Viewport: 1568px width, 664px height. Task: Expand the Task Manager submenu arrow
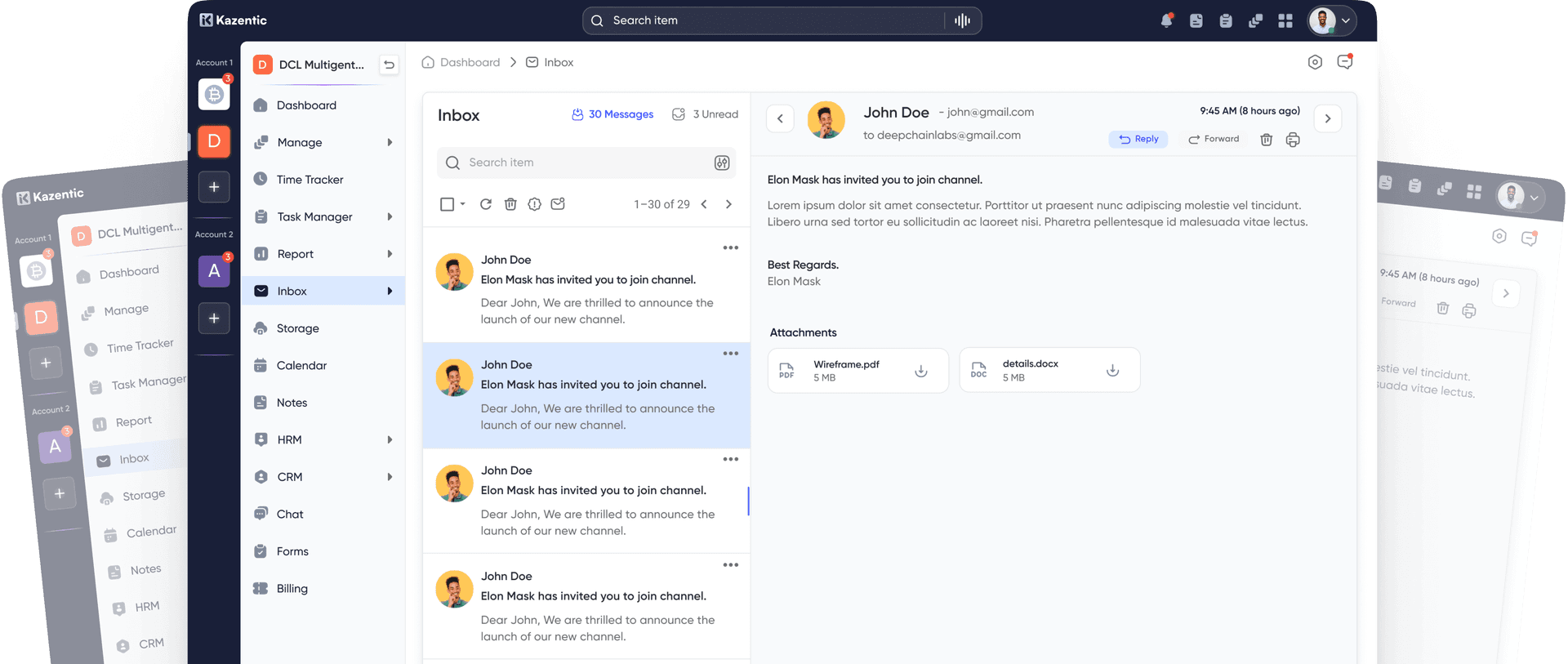[x=390, y=216]
